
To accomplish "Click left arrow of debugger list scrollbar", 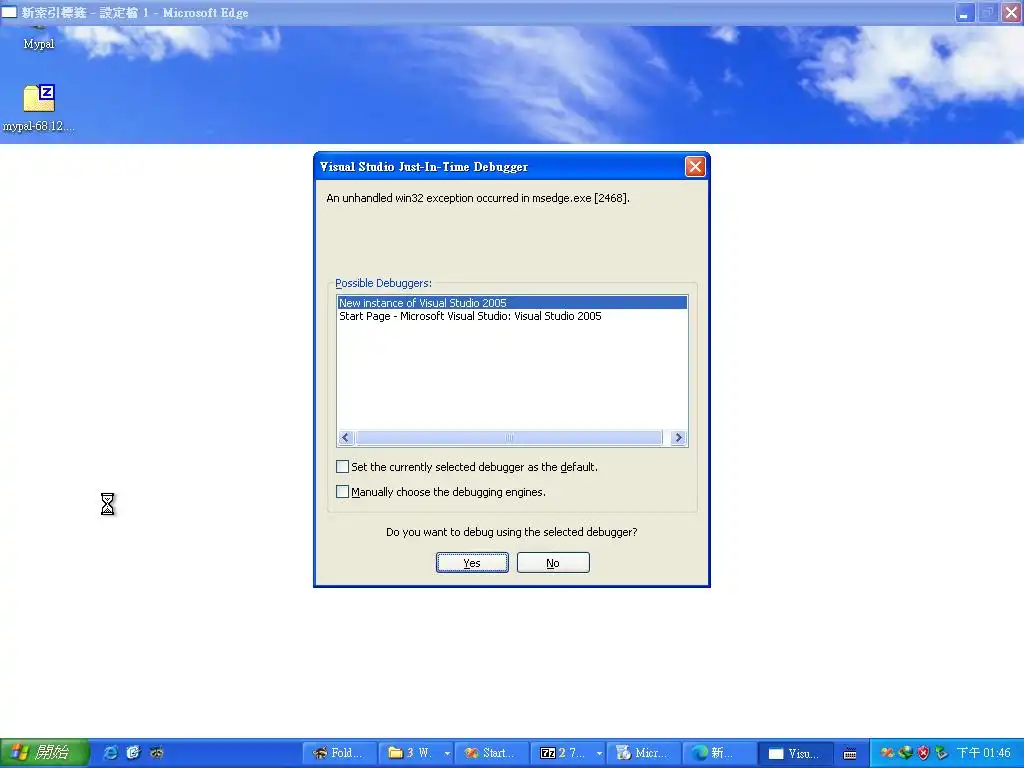I will [346, 438].
